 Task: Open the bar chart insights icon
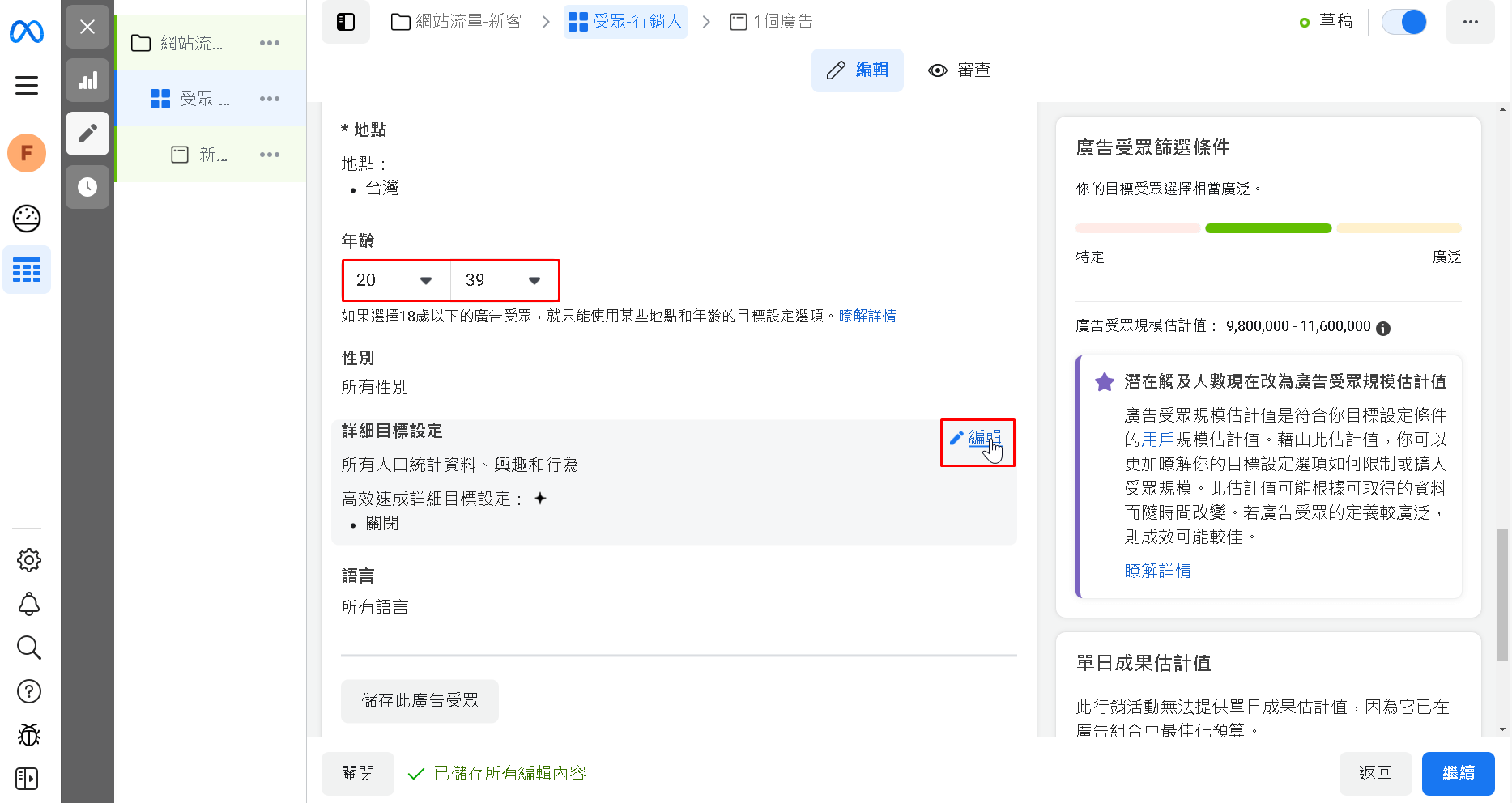[x=87, y=80]
